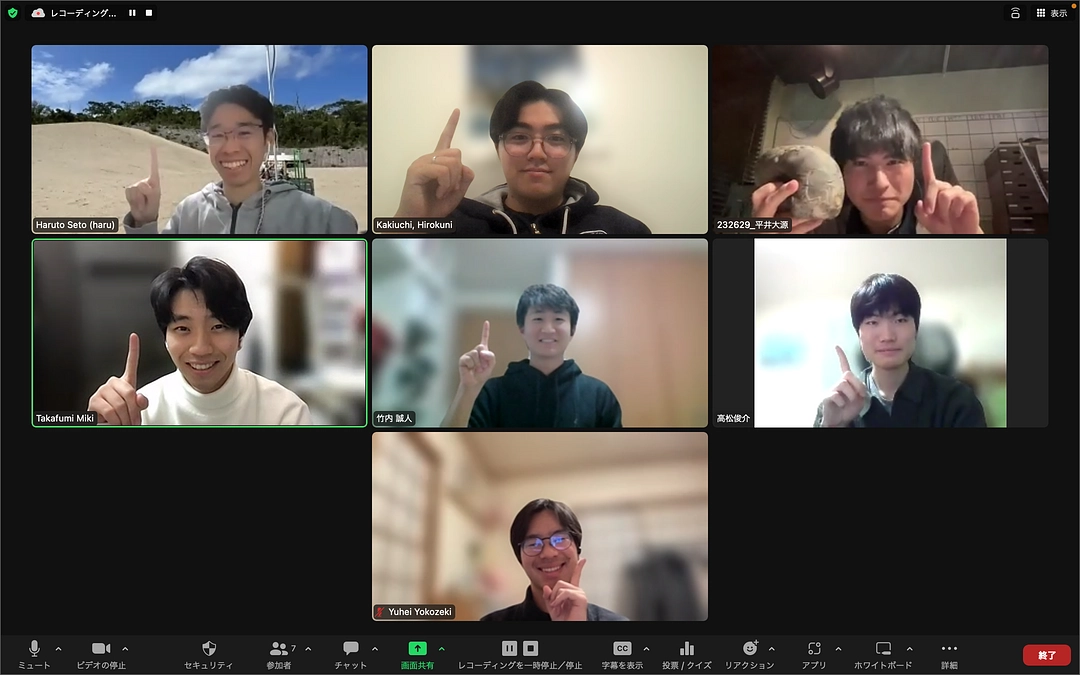Click the green encryption shield icon
Image resolution: width=1080 pixels, height=675 pixels.
[12, 13]
